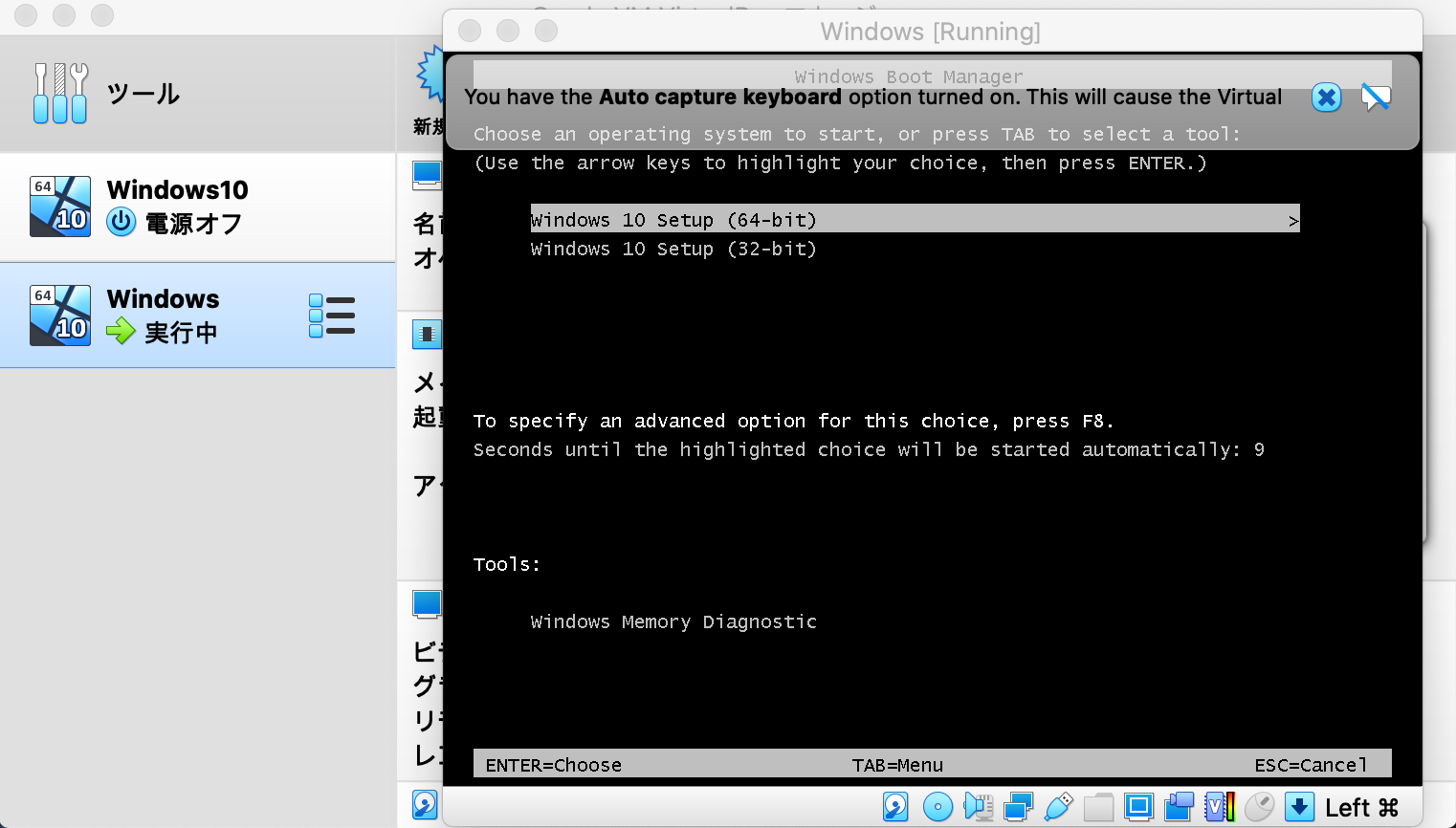Click the hard disk activity icon
Screen dimensions: 1456x828
coord(895,806)
